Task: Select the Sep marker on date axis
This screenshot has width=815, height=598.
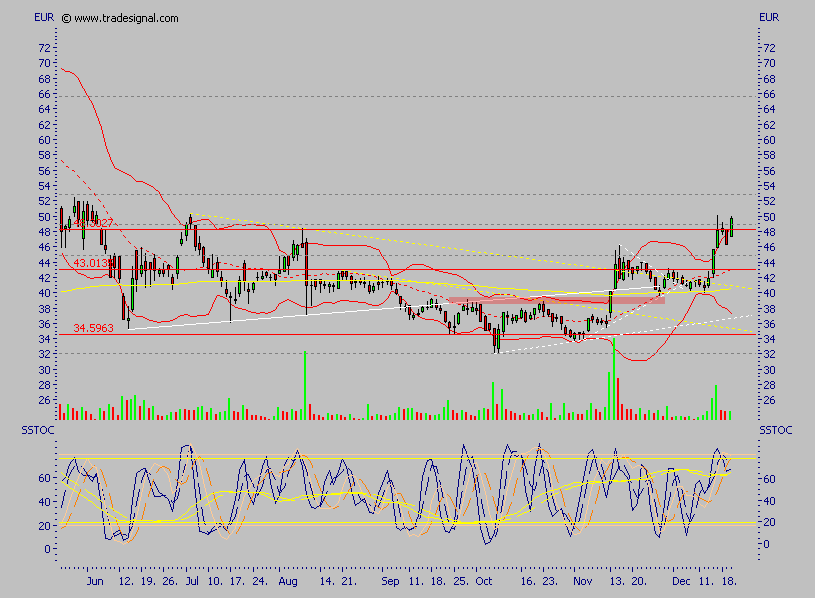Action: [390, 580]
